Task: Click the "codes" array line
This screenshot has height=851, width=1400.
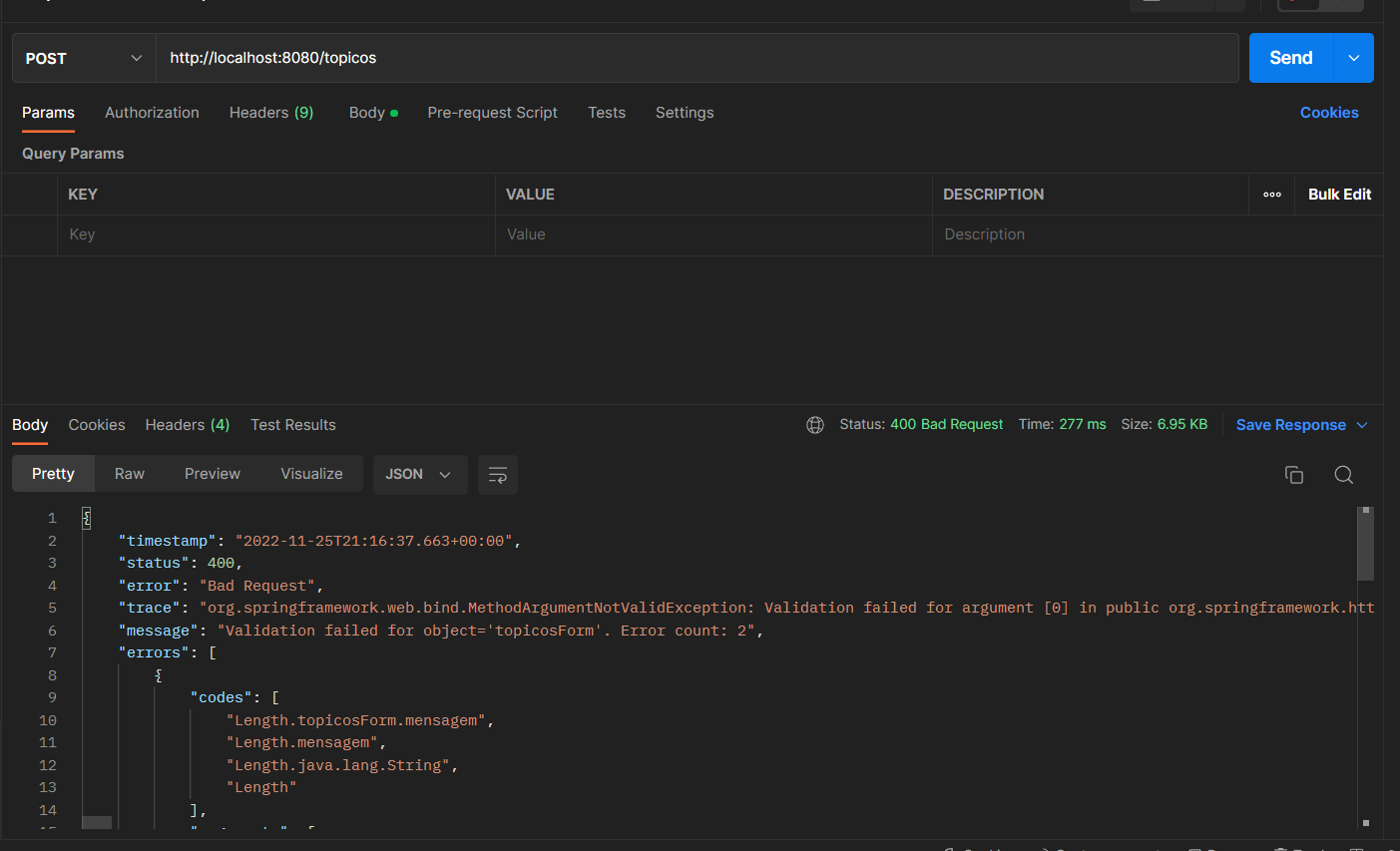Action: point(234,697)
